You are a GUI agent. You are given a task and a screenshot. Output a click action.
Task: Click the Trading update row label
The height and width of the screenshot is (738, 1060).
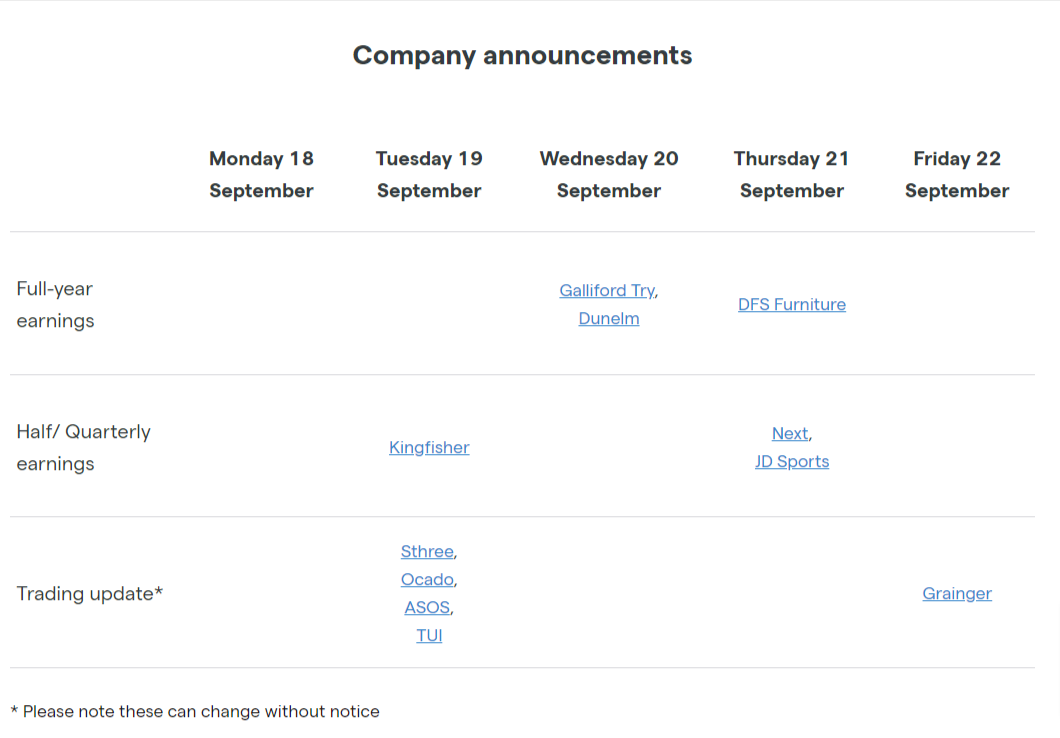[x=90, y=593]
